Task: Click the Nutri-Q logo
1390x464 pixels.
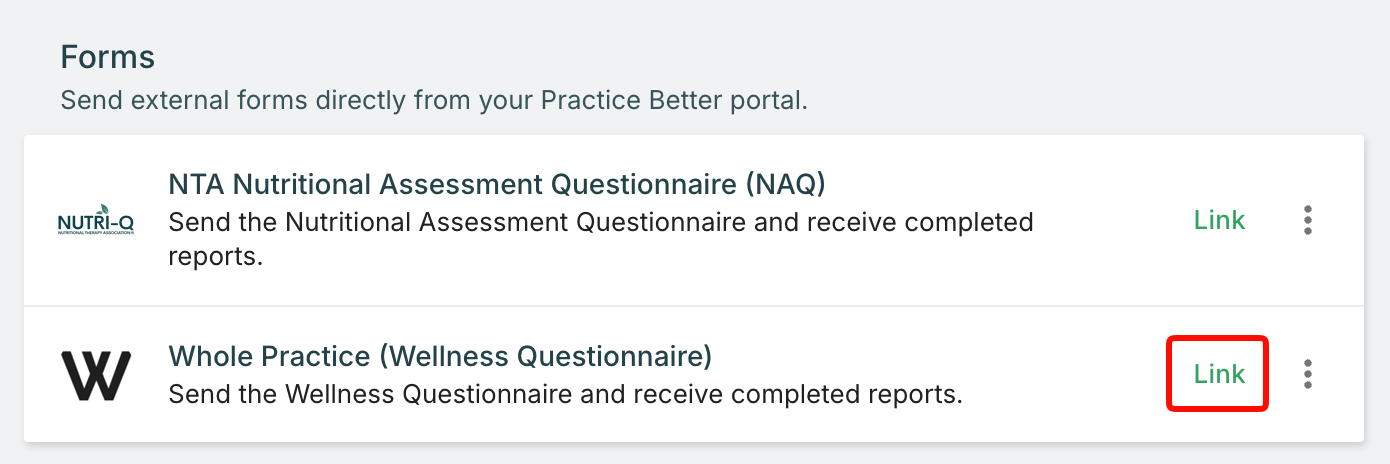Action: [96, 219]
